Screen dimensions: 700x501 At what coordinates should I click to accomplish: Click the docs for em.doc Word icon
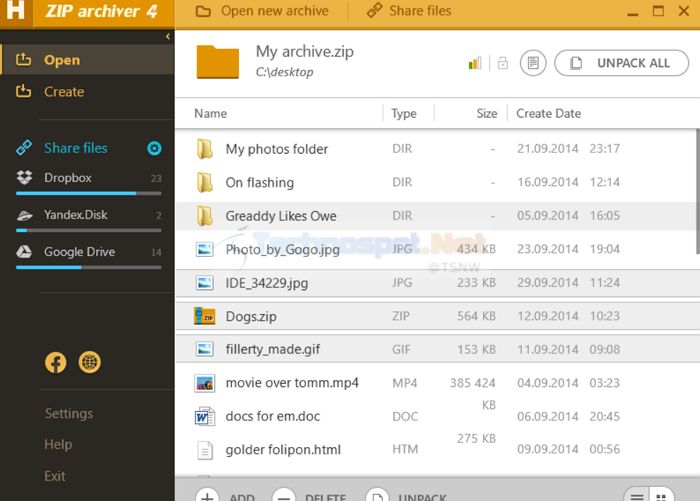[205, 417]
